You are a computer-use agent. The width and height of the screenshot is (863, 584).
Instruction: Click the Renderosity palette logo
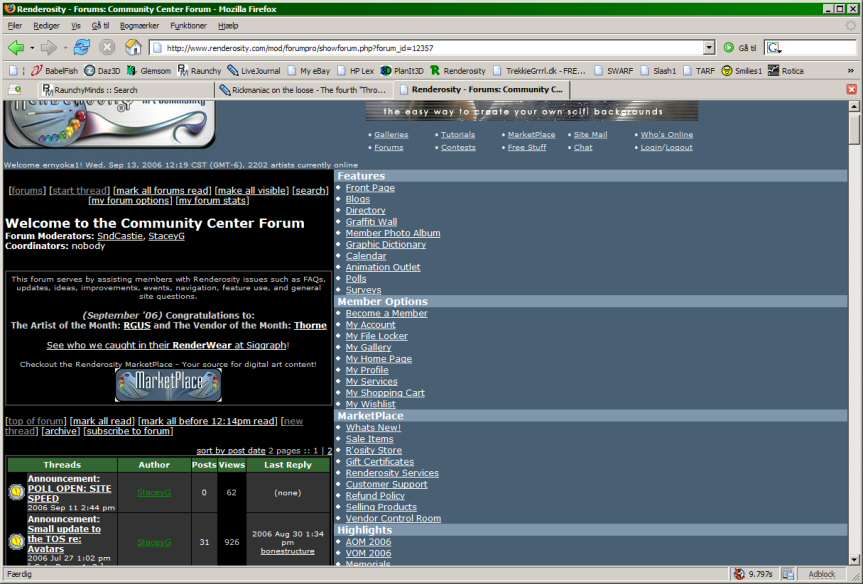(110, 124)
